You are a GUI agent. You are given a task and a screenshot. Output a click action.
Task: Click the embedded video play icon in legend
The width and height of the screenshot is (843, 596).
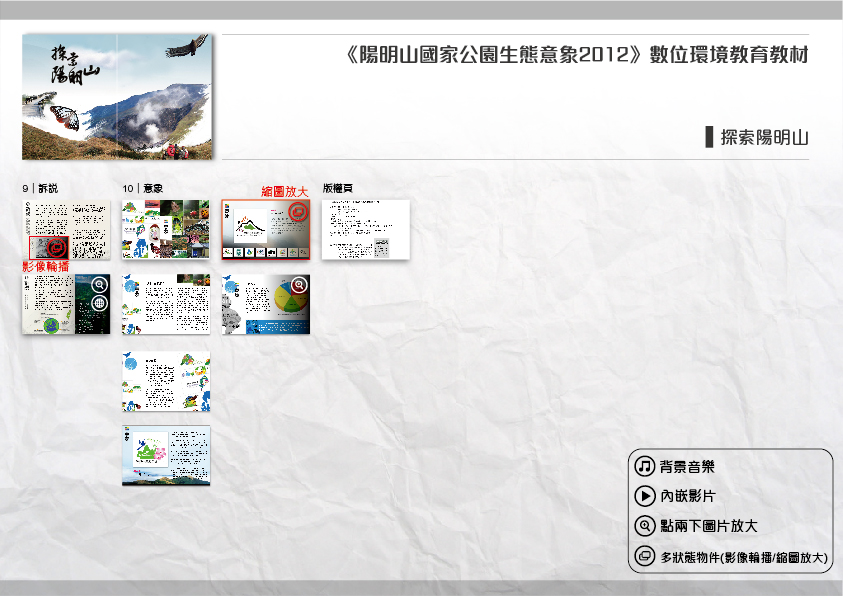[x=645, y=496]
